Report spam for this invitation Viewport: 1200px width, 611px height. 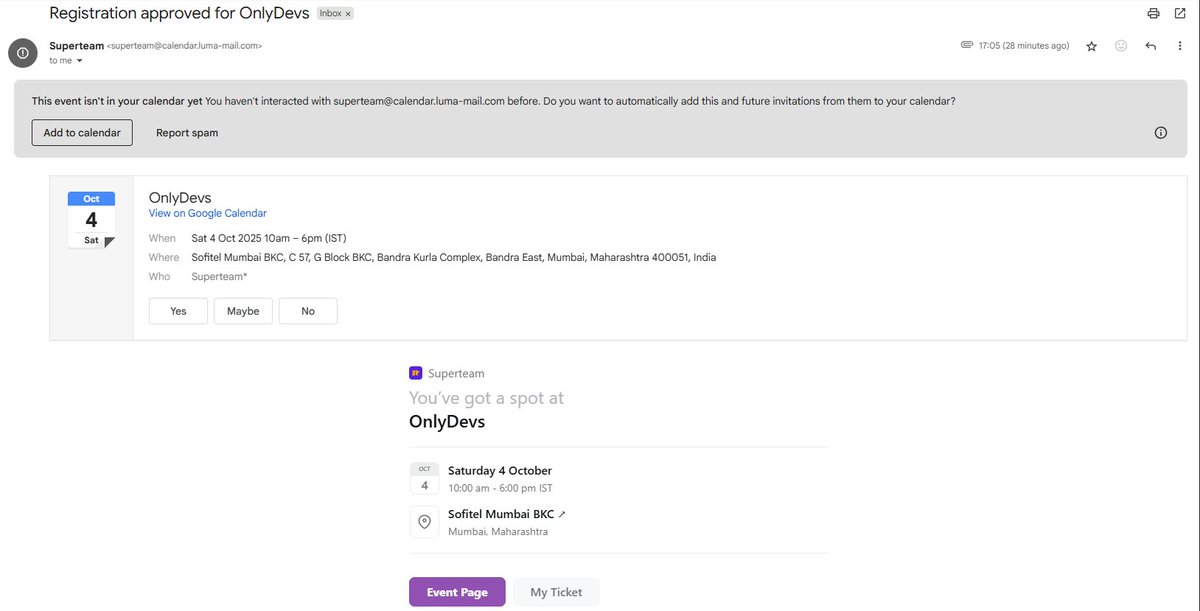click(x=187, y=132)
